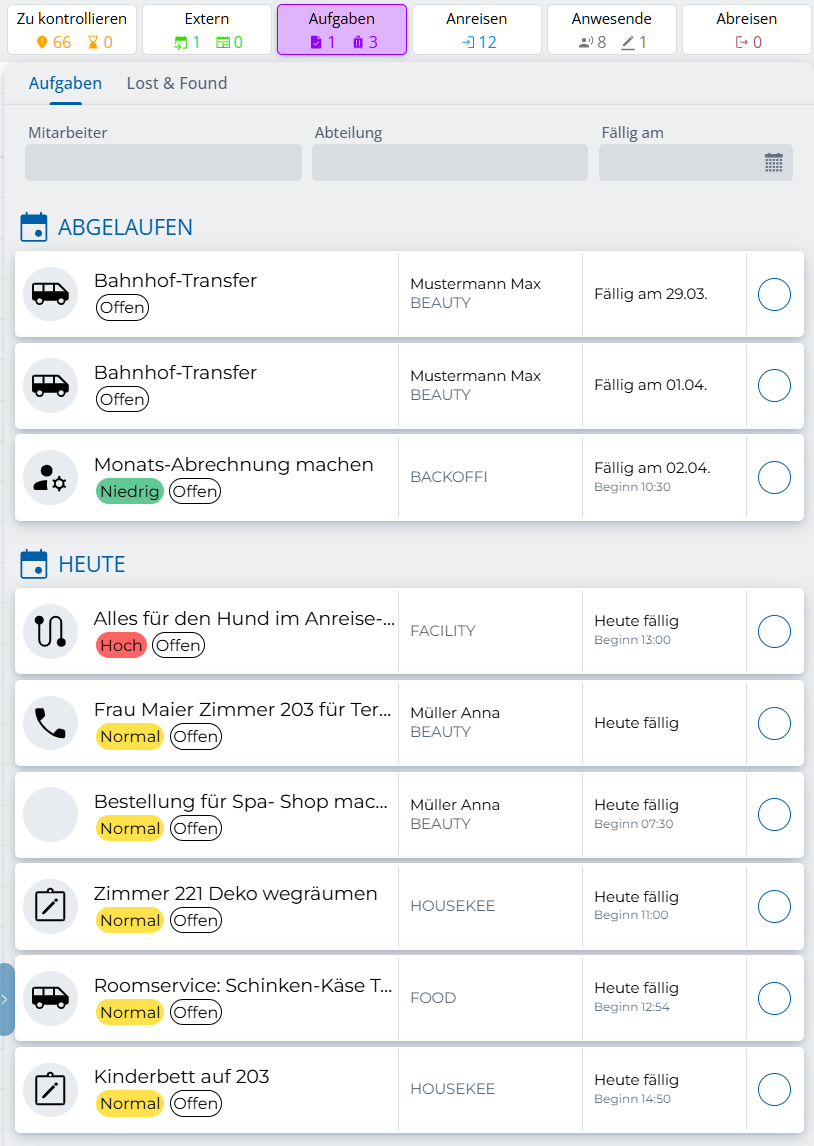Open the Mitarbeiter filter dropdown
Viewport: 814px width, 1146px height.
(x=163, y=163)
